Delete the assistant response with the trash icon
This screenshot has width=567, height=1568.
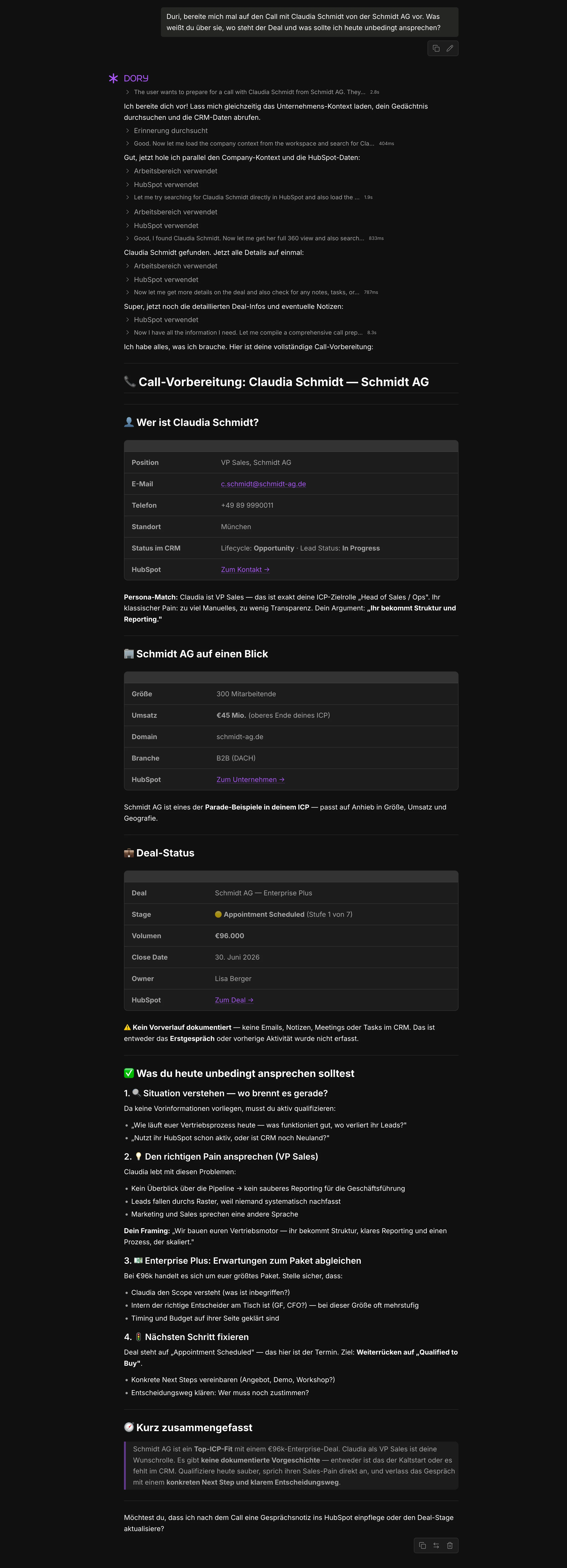[x=450, y=1545]
